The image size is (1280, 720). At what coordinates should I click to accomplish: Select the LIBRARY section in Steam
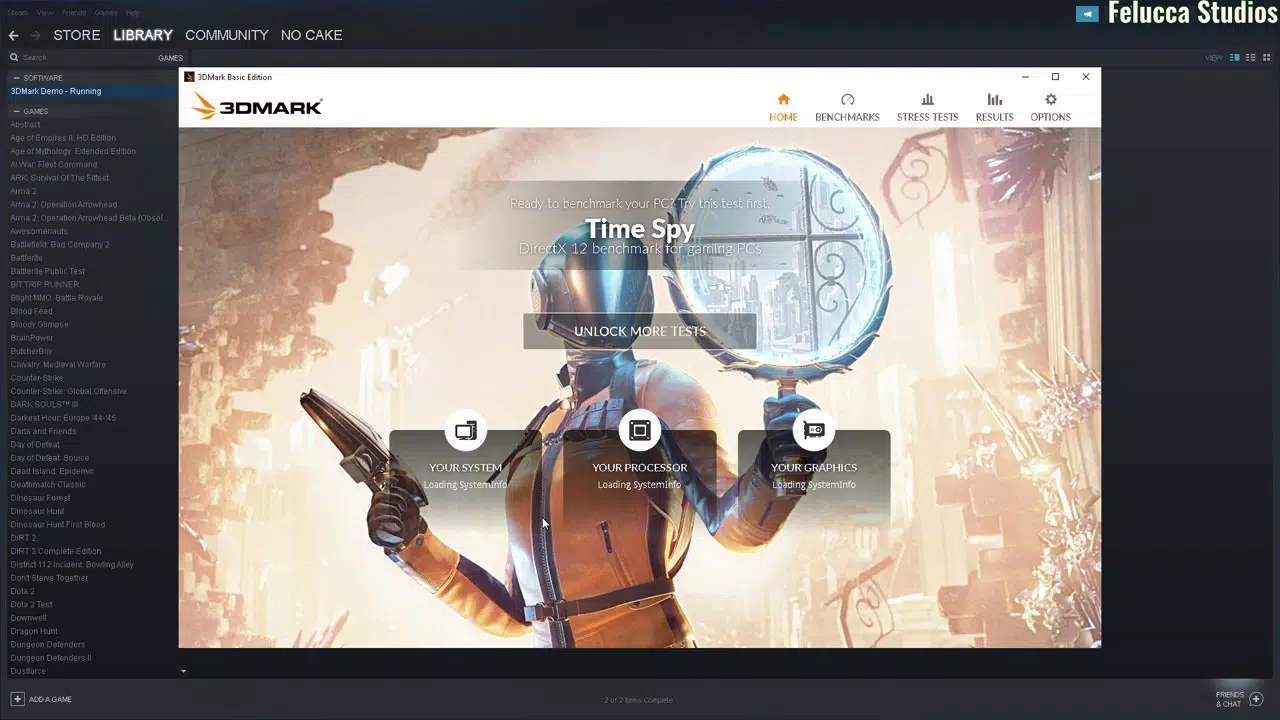pos(143,35)
